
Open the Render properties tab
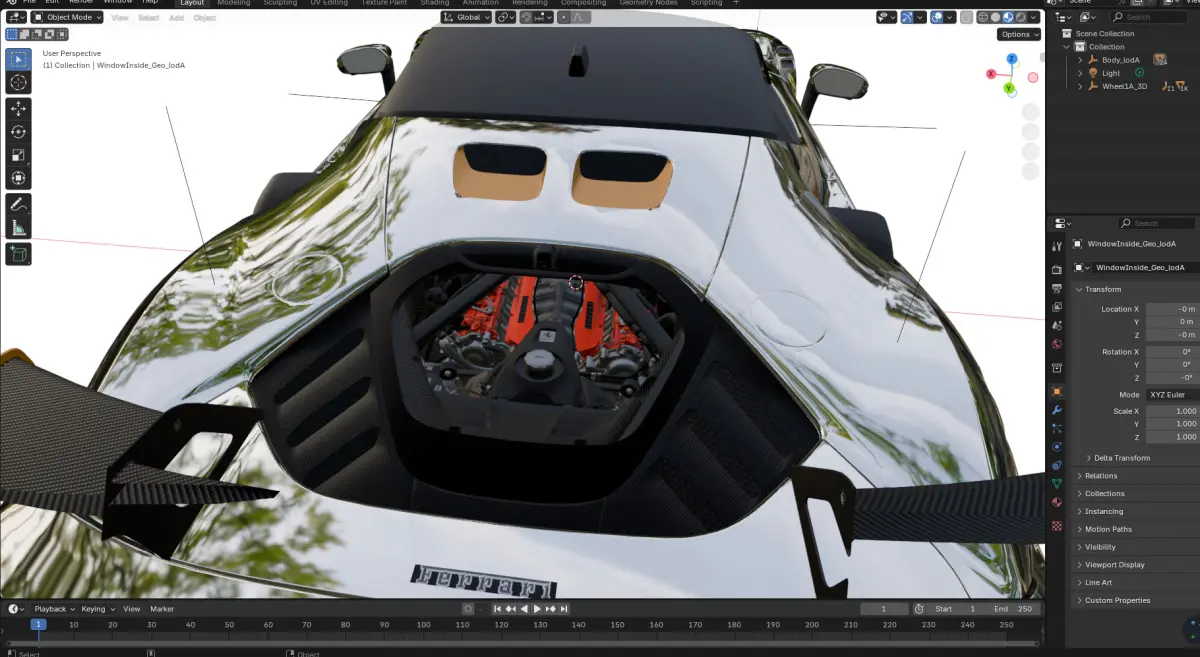[1057, 270]
